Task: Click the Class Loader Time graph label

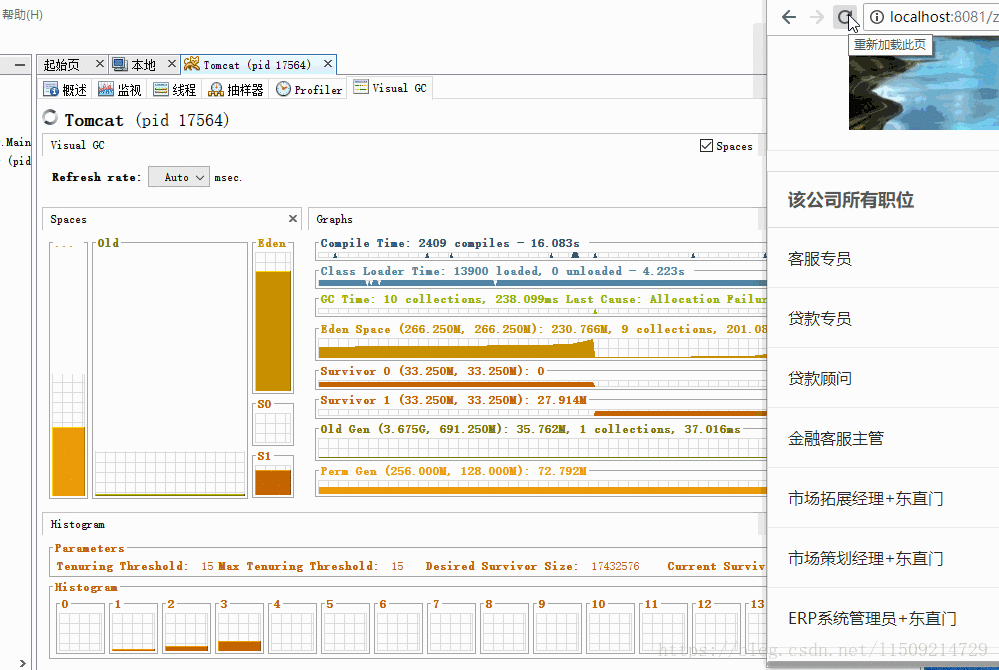Action: click(x=503, y=271)
